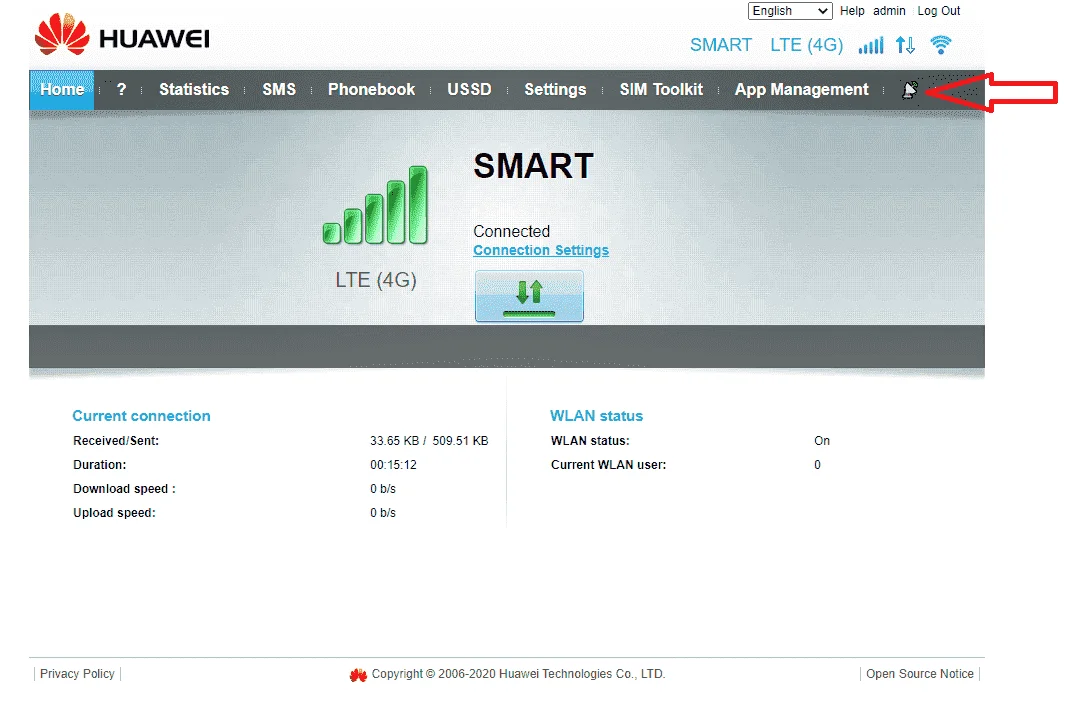The height and width of the screenshot is (728, 1071).
Task: Click the Help link
Action: [852, 11]
